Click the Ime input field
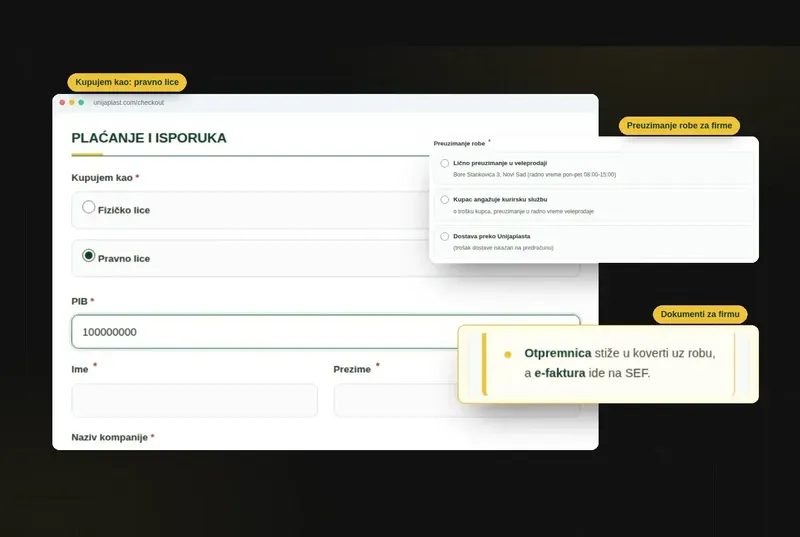Screen dimensions: 800x537 point(194,400)
